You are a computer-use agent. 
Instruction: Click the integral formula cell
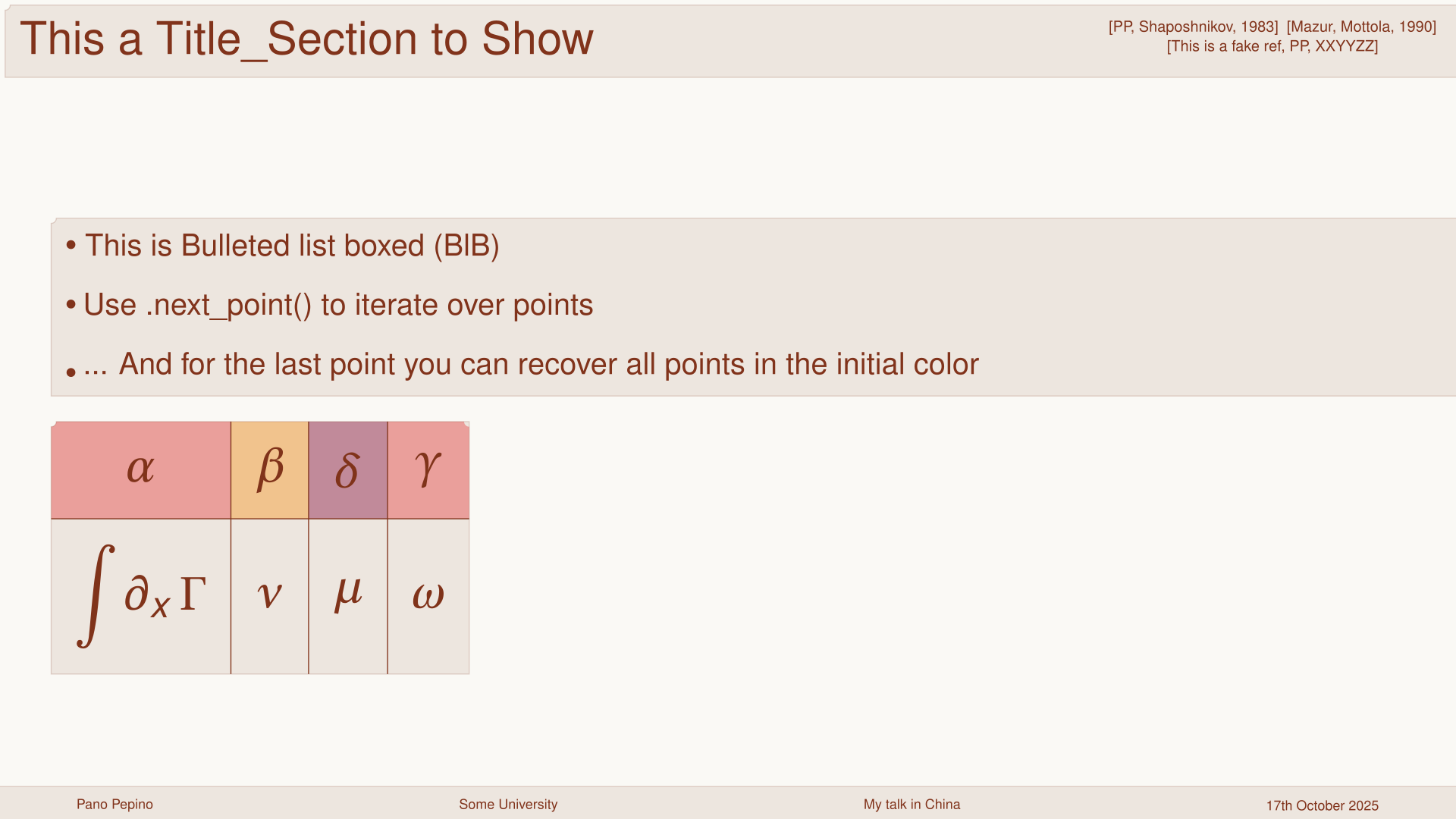click(x=141, y=596)
